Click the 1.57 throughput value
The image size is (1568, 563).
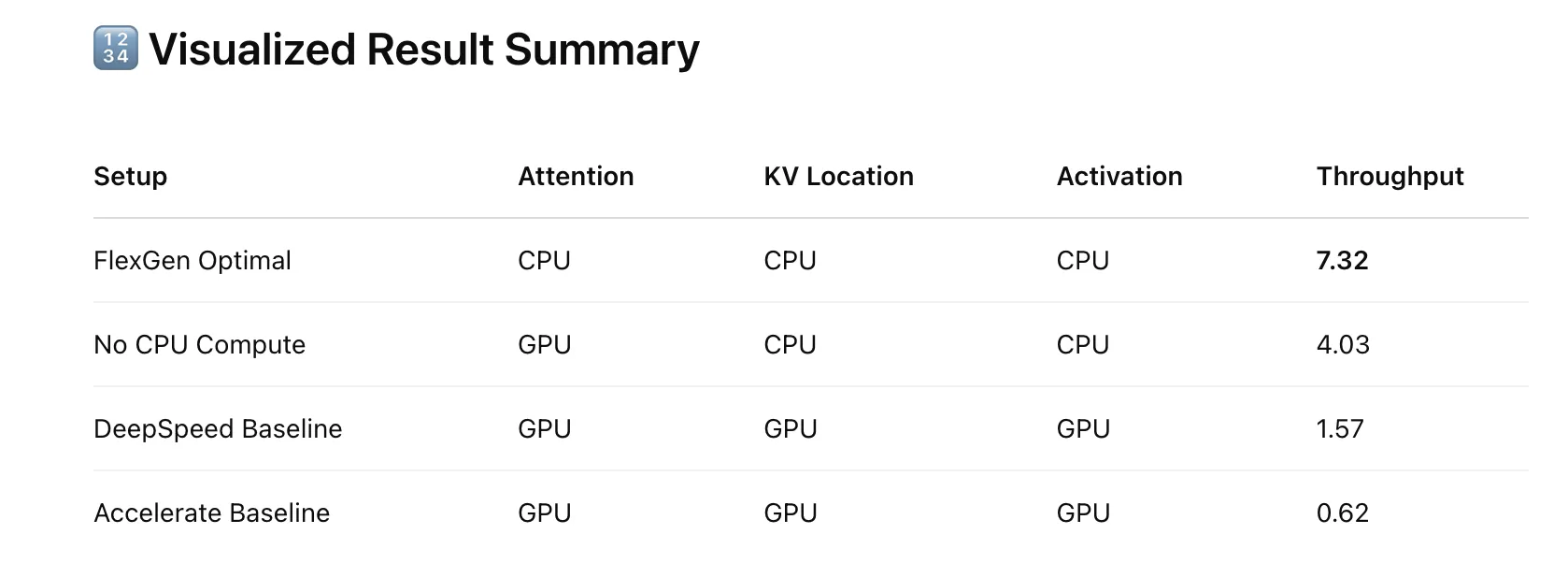pyautogui.click(x=1340, y=428)
